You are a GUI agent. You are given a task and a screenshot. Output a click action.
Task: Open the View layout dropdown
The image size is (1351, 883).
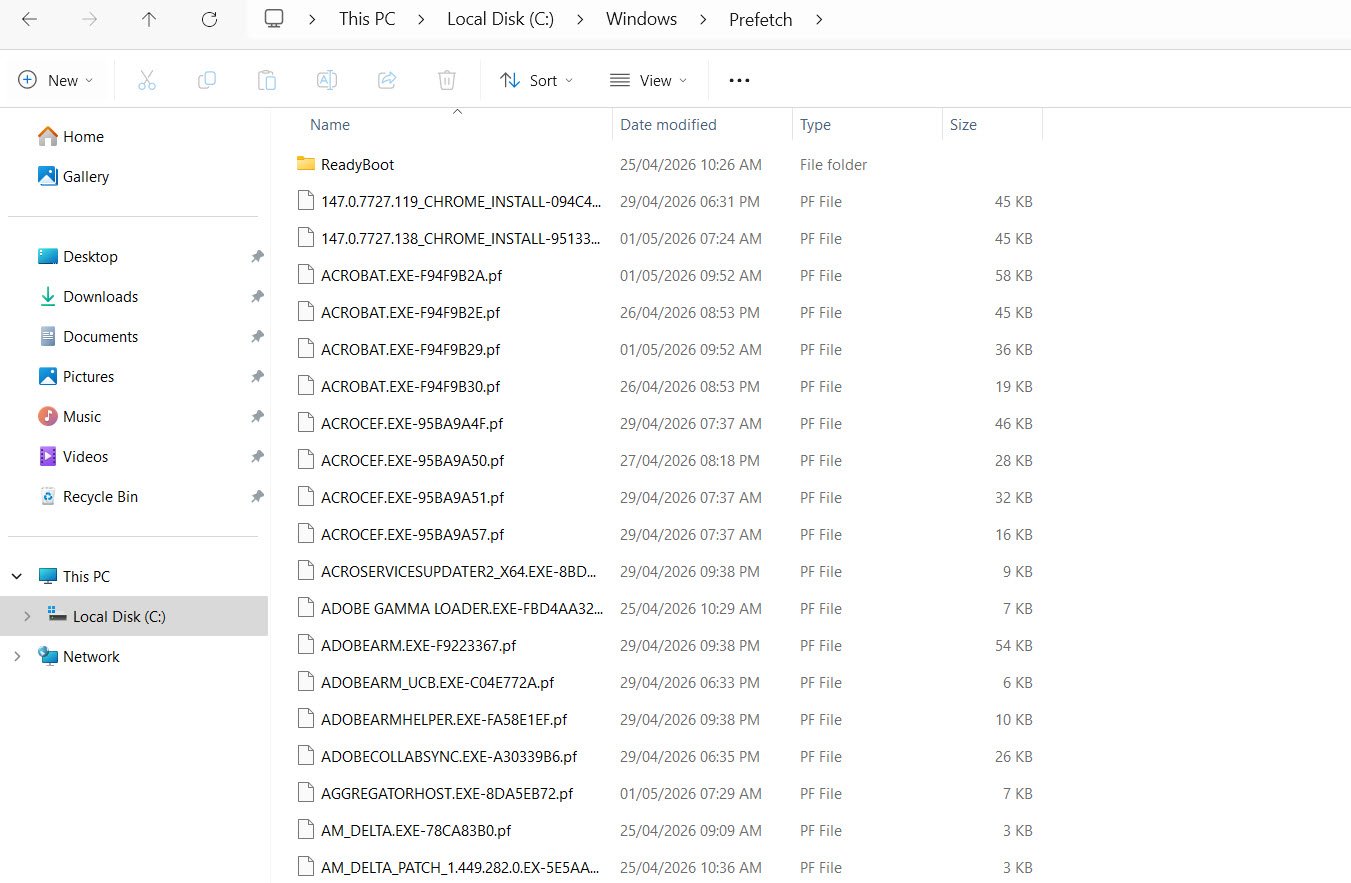point(649,80)
